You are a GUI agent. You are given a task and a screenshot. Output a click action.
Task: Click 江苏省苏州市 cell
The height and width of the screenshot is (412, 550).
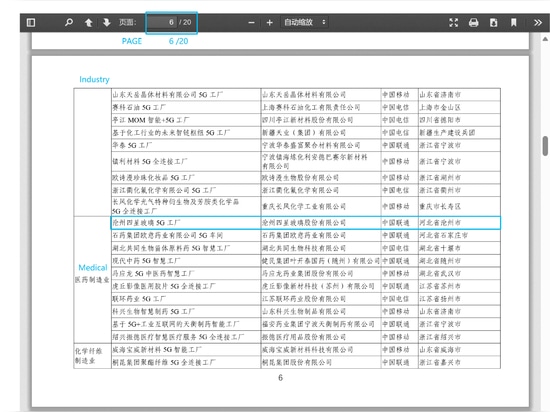pyautogui.click(x=459, y=286)
